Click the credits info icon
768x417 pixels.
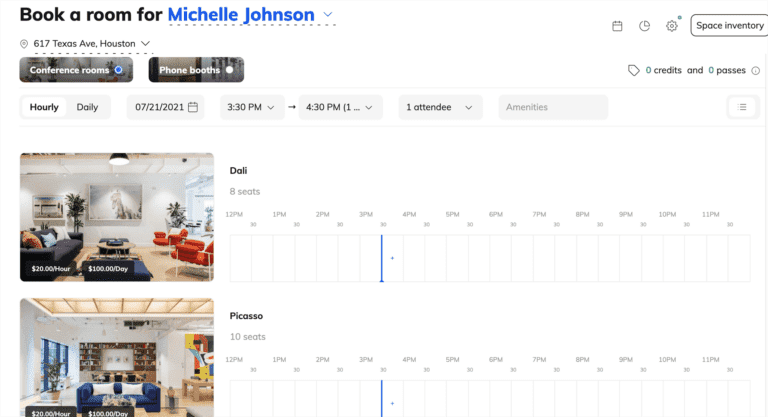coord(756,71)
